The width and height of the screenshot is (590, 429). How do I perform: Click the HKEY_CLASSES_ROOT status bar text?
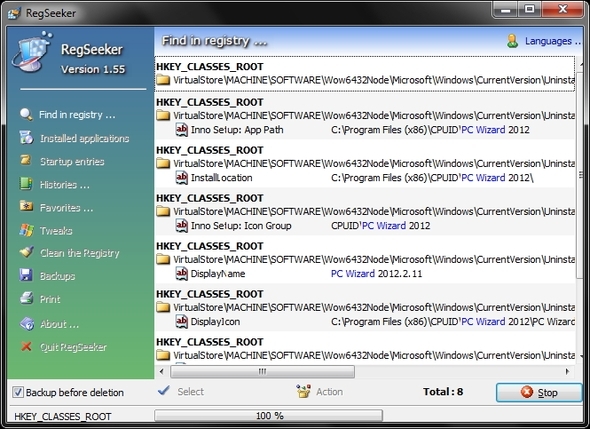tap(62, 416)
